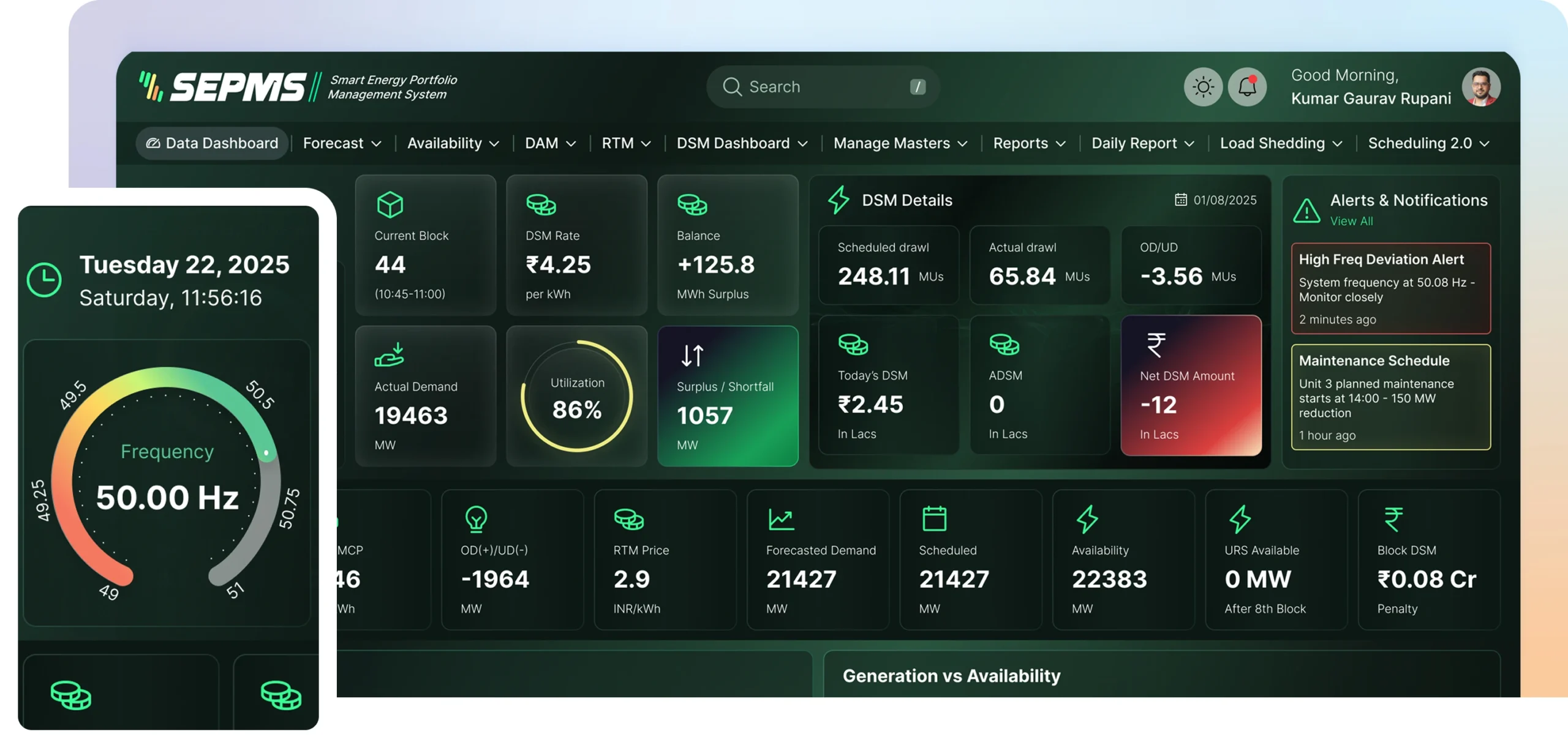Click the Net DSM Amount rupee icon

tap(1156, 345)
